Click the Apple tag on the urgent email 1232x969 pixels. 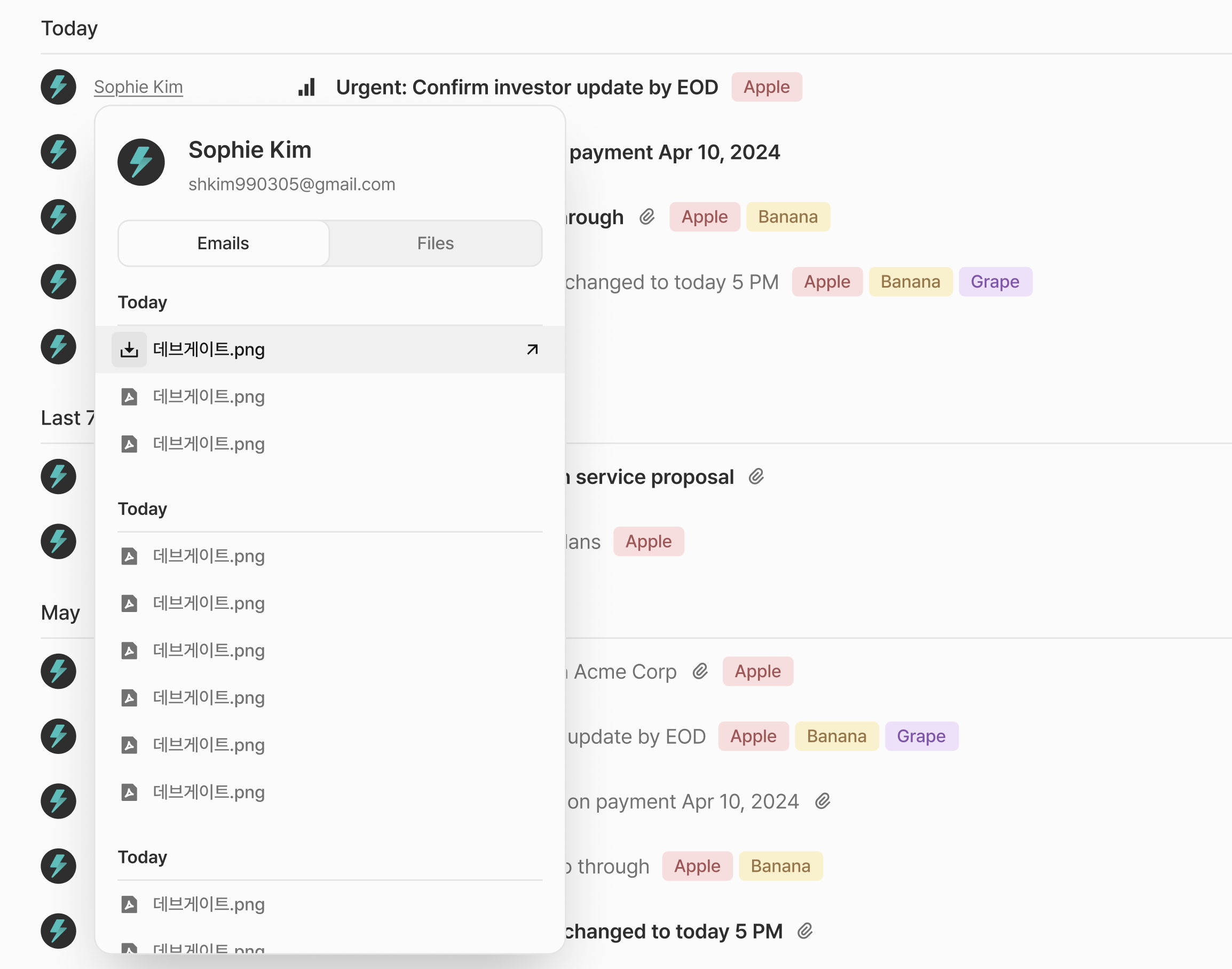[766, 88]
